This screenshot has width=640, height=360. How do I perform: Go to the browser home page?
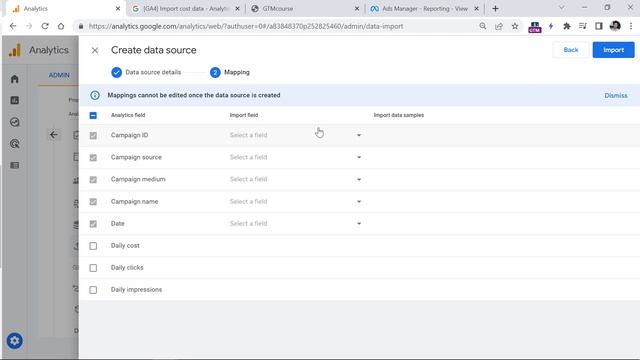pyautogui.click(x=61, y=26)
